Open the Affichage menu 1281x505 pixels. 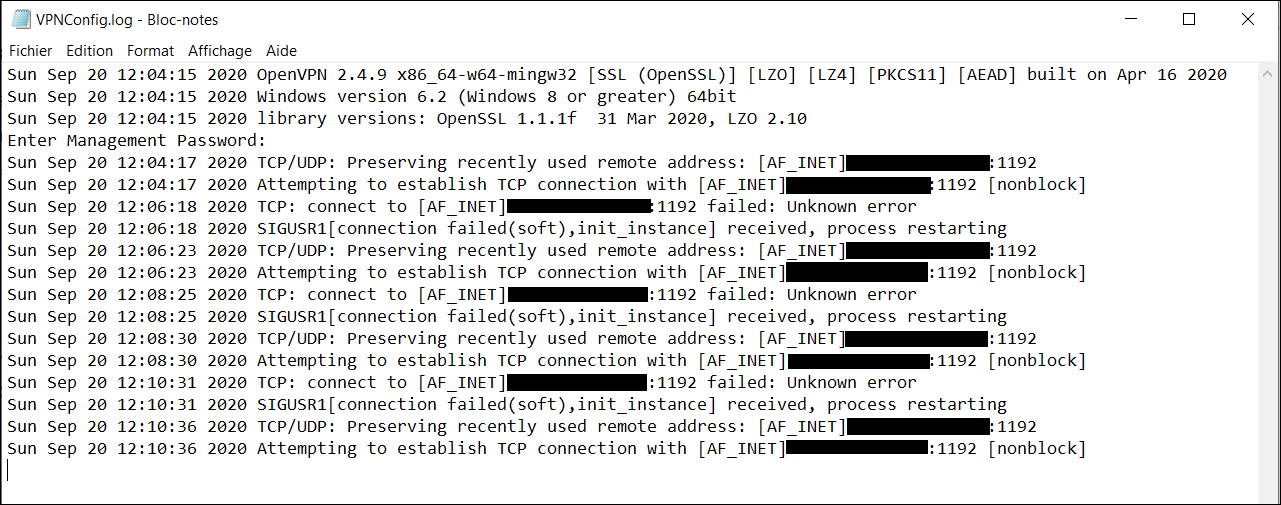tap(220, 51)
